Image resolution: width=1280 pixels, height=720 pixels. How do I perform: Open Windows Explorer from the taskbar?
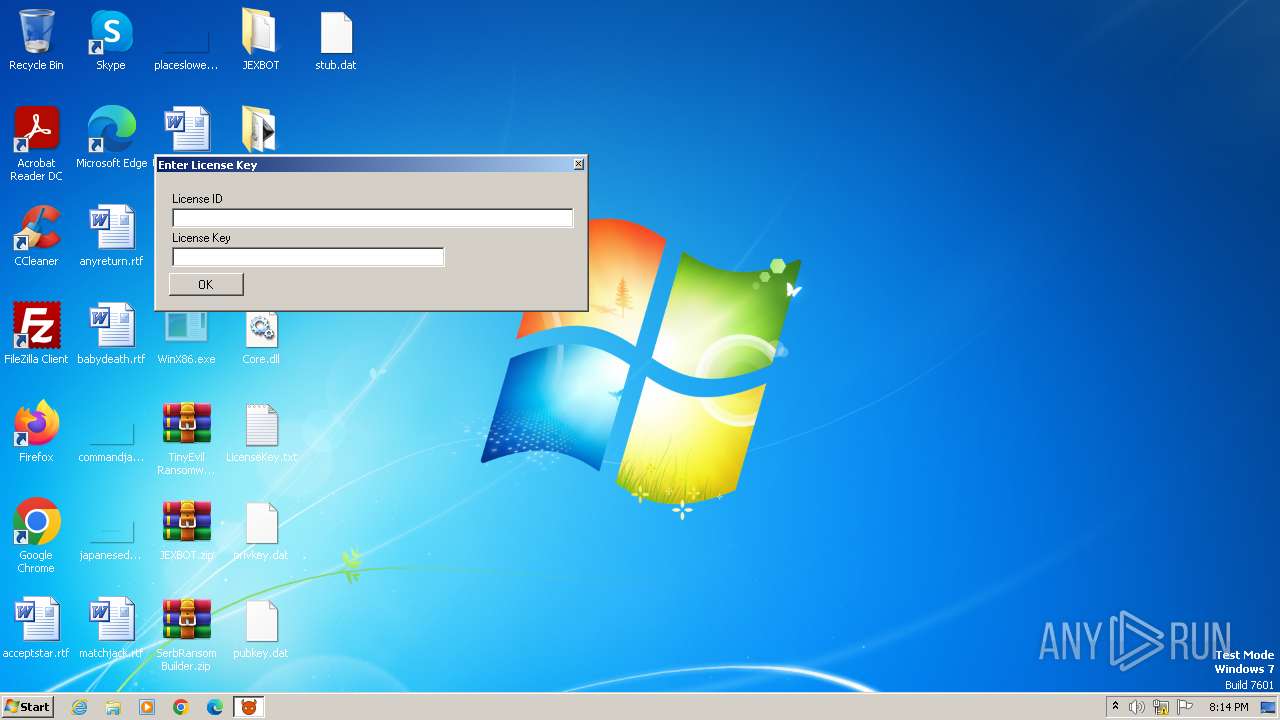tap(113, 707)
